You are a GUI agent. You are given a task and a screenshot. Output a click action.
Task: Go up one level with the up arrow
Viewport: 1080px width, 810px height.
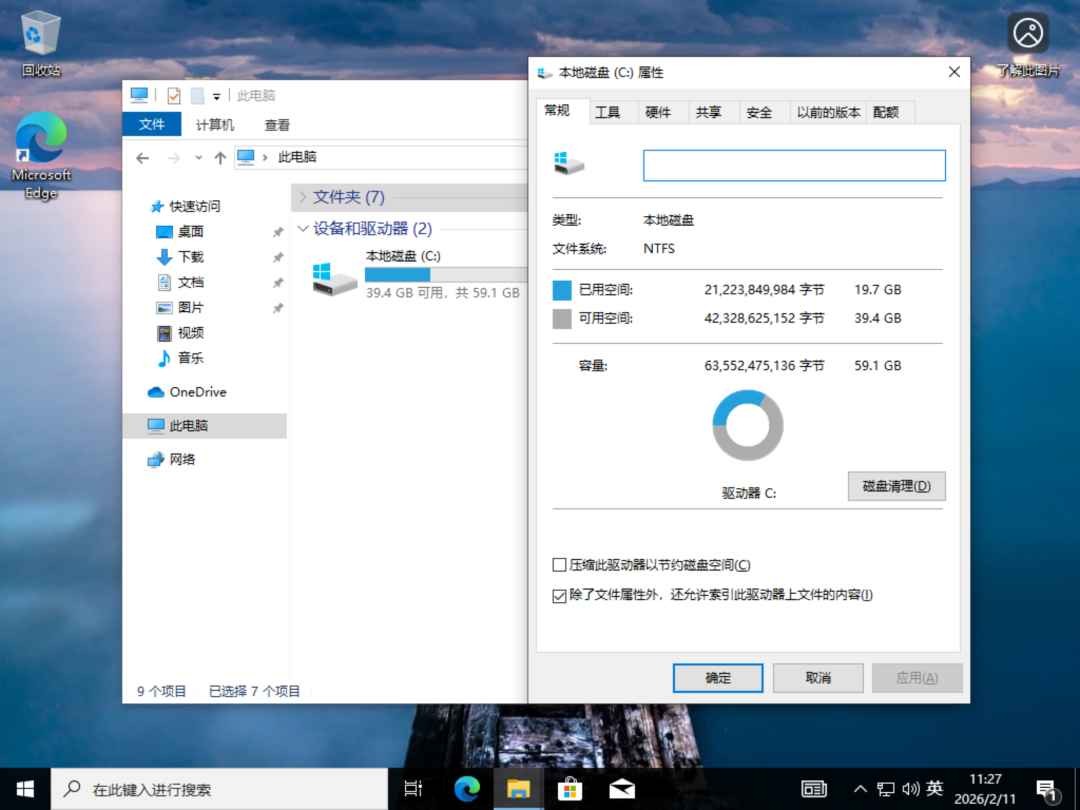pos(220,158)
